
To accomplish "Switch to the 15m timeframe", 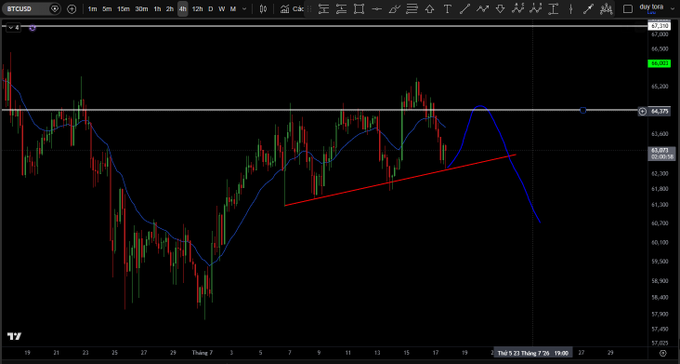I will point(124,9).
